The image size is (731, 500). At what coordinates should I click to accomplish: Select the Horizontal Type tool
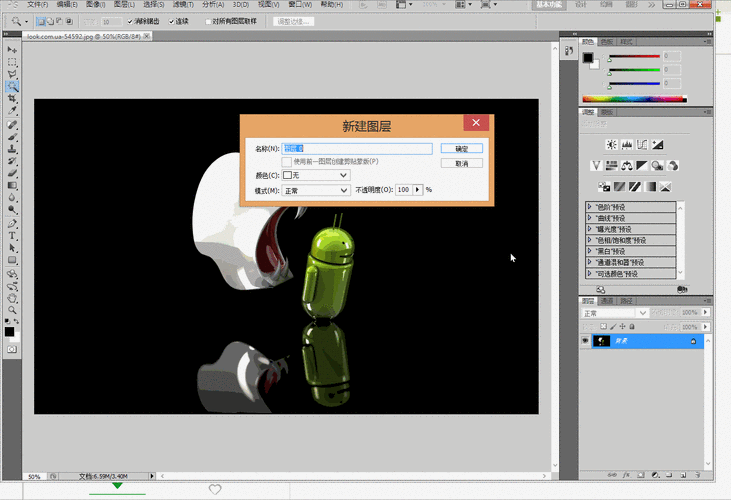click(12, 236)
